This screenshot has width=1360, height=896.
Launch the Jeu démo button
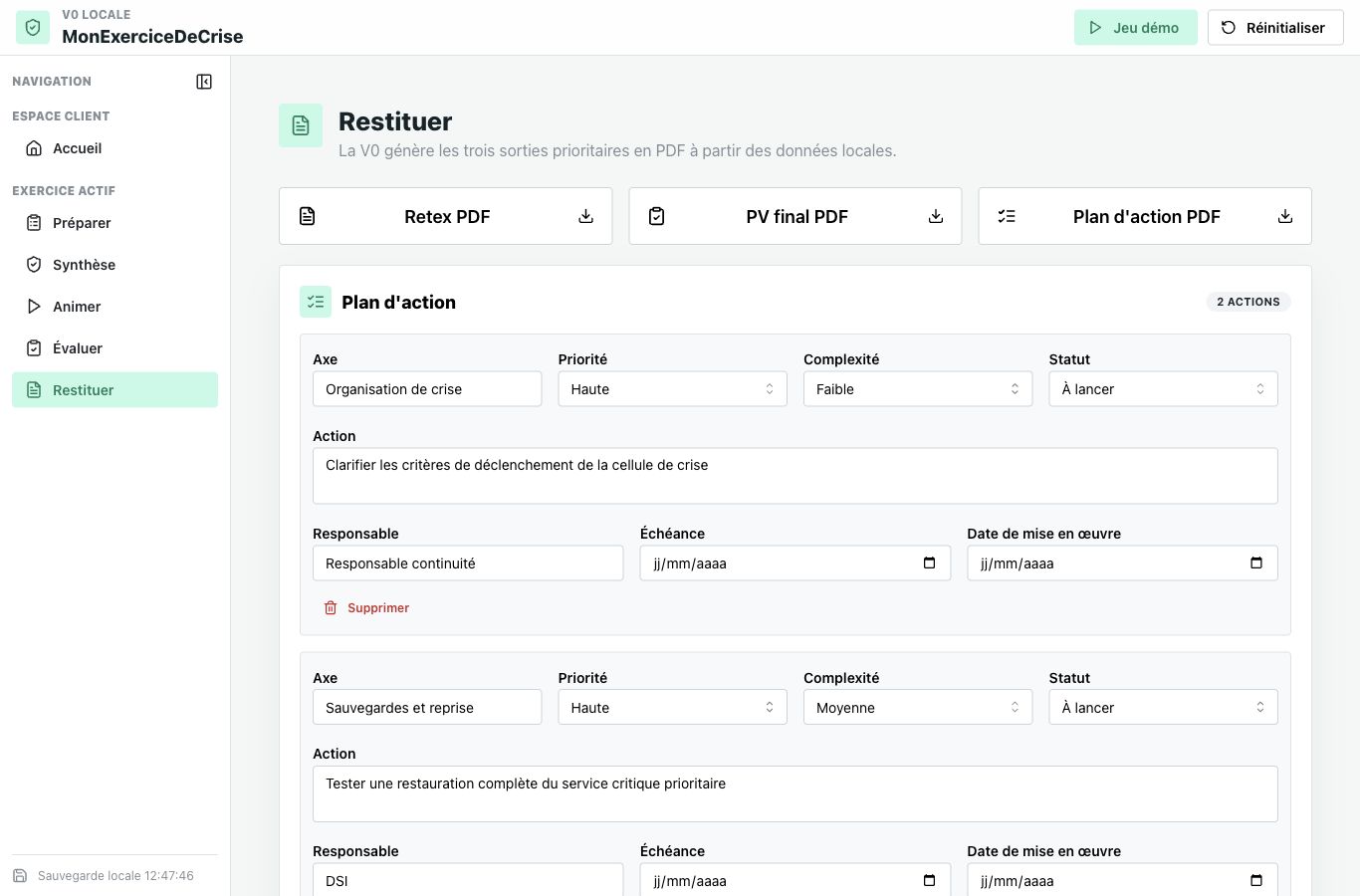(x=1135, y=28)
